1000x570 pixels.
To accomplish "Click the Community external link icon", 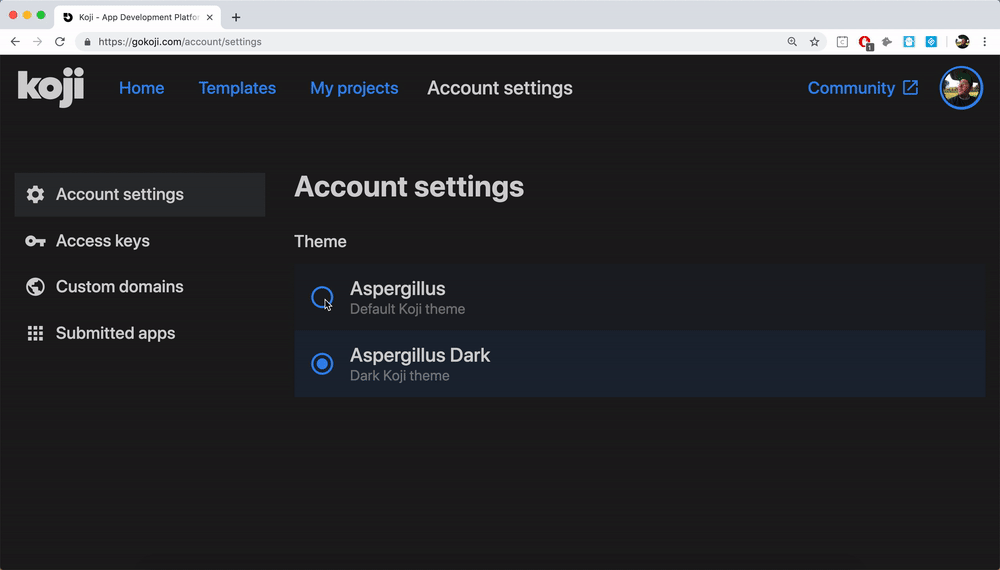I will 911,87.
